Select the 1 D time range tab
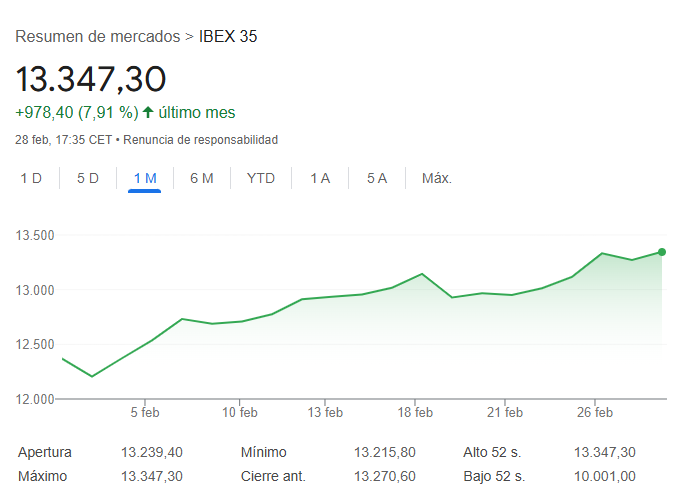 31,178
